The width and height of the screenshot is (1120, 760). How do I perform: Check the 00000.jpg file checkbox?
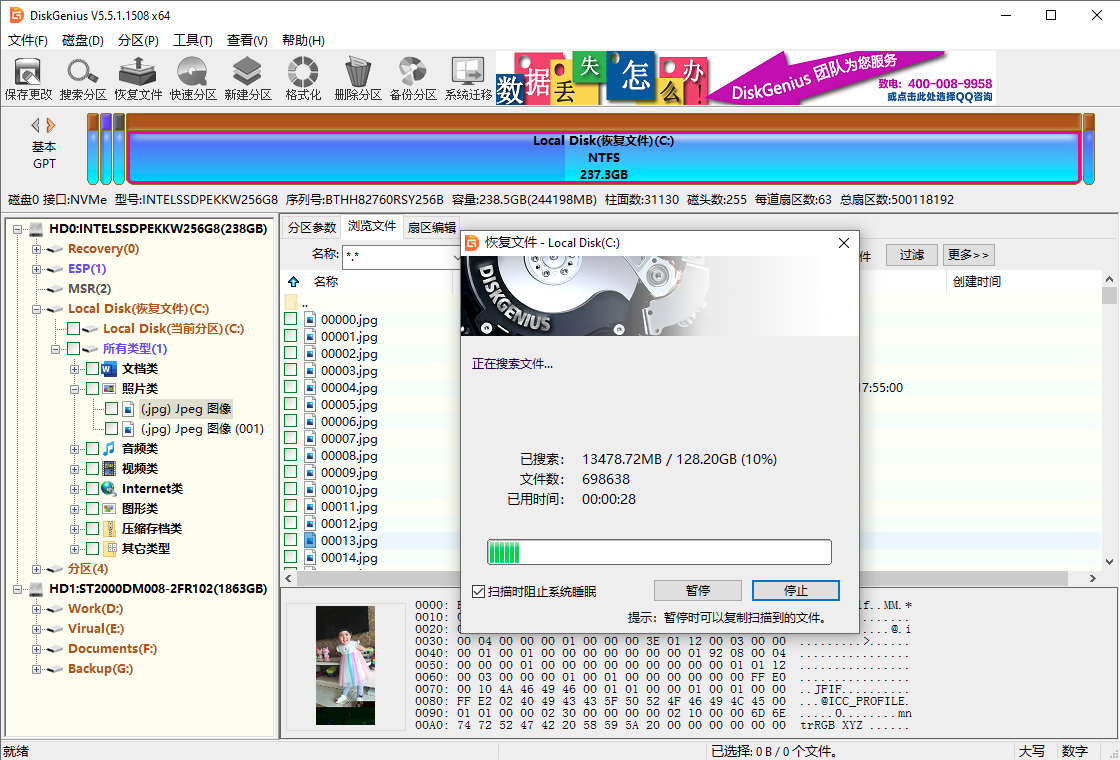291,319
